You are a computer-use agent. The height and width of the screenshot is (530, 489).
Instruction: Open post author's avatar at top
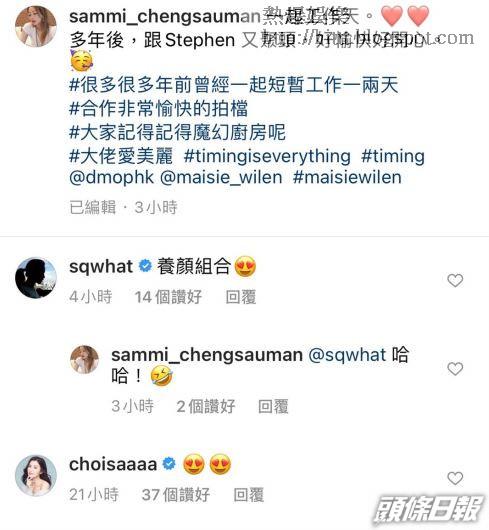click(x=36, y=26)
